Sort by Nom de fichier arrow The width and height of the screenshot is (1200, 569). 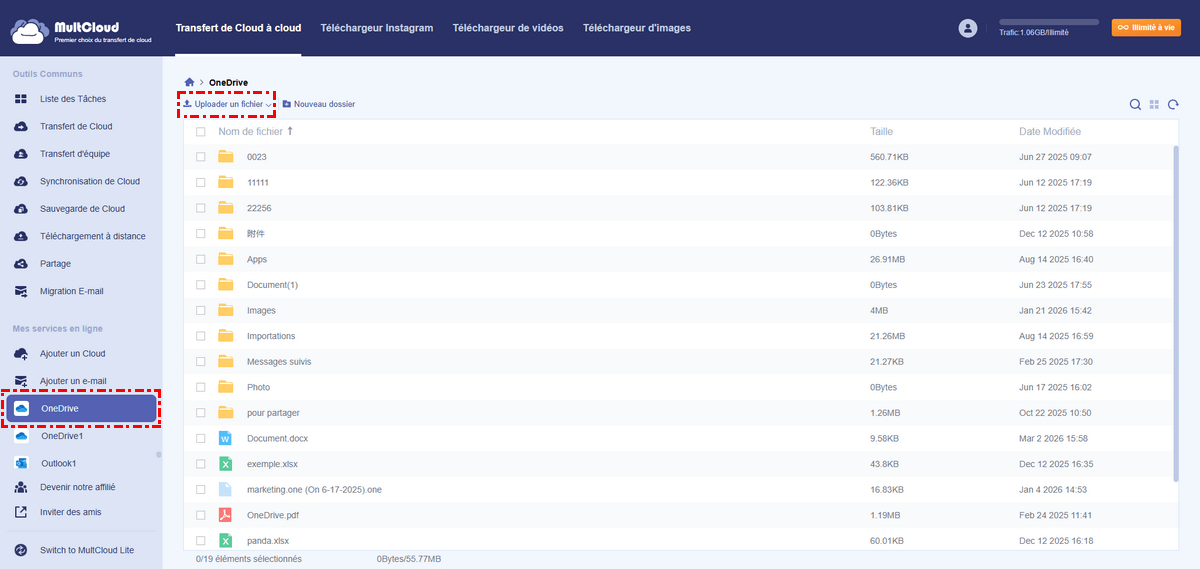click(291, 131)
